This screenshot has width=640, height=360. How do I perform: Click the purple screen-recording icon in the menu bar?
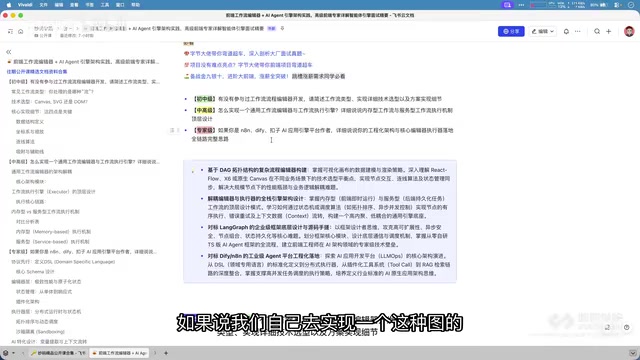click(x=507, y=5)
